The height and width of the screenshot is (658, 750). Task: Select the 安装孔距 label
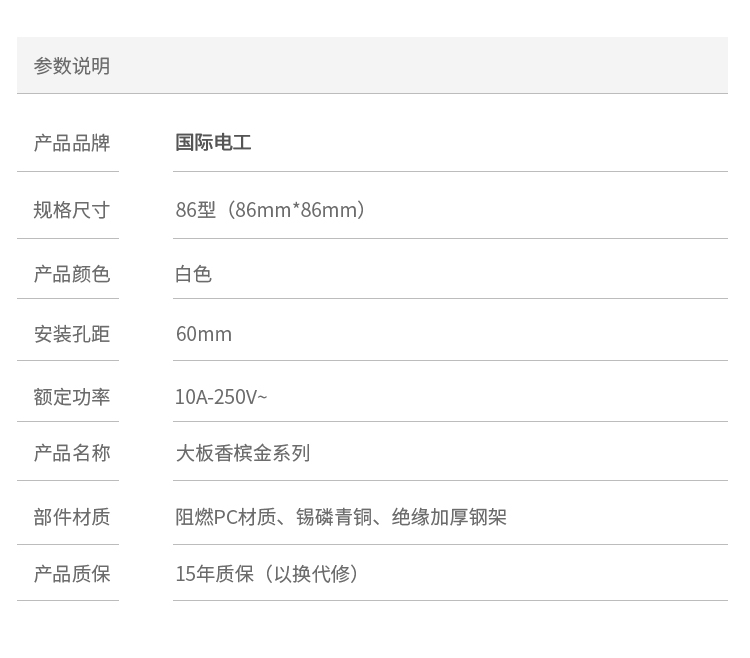[x=72, y=334]
